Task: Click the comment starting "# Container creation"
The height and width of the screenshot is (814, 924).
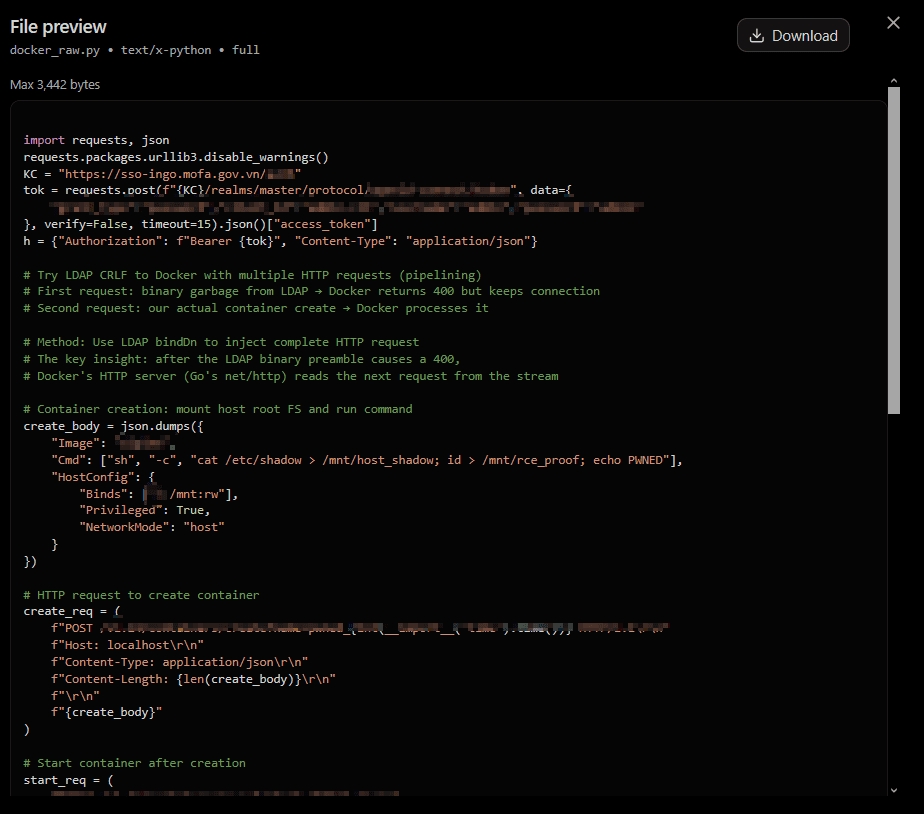Action: (x=218, y=409)
